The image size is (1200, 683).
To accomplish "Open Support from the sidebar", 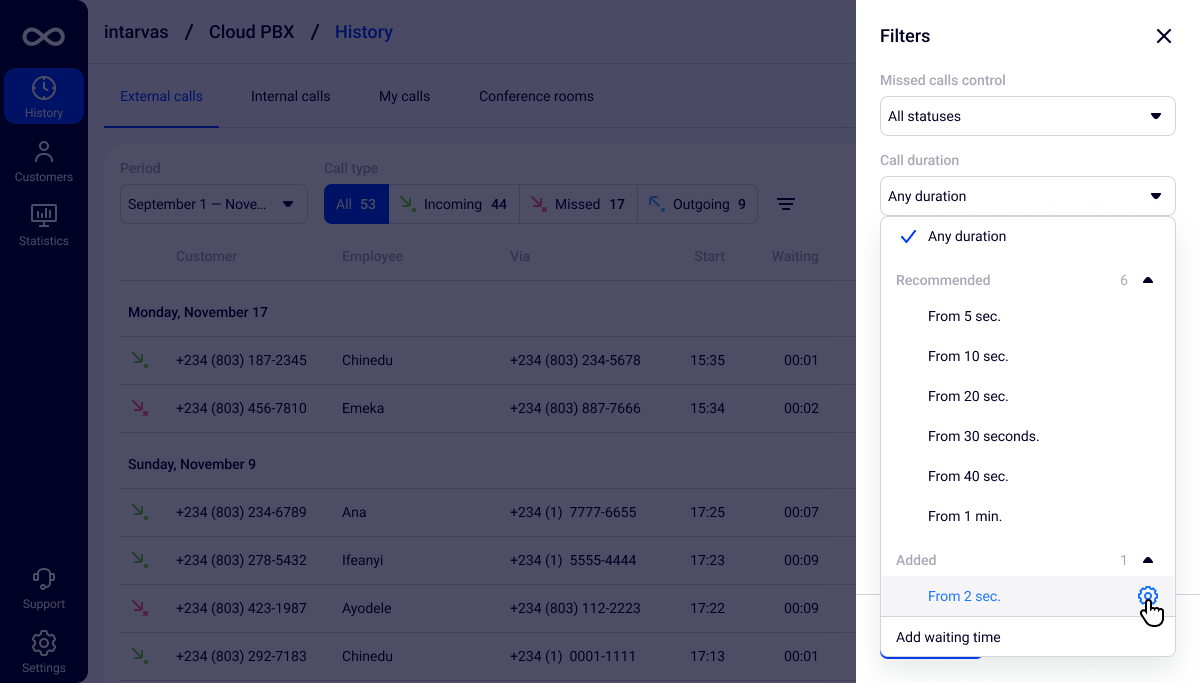I will [x=44, y=589].
